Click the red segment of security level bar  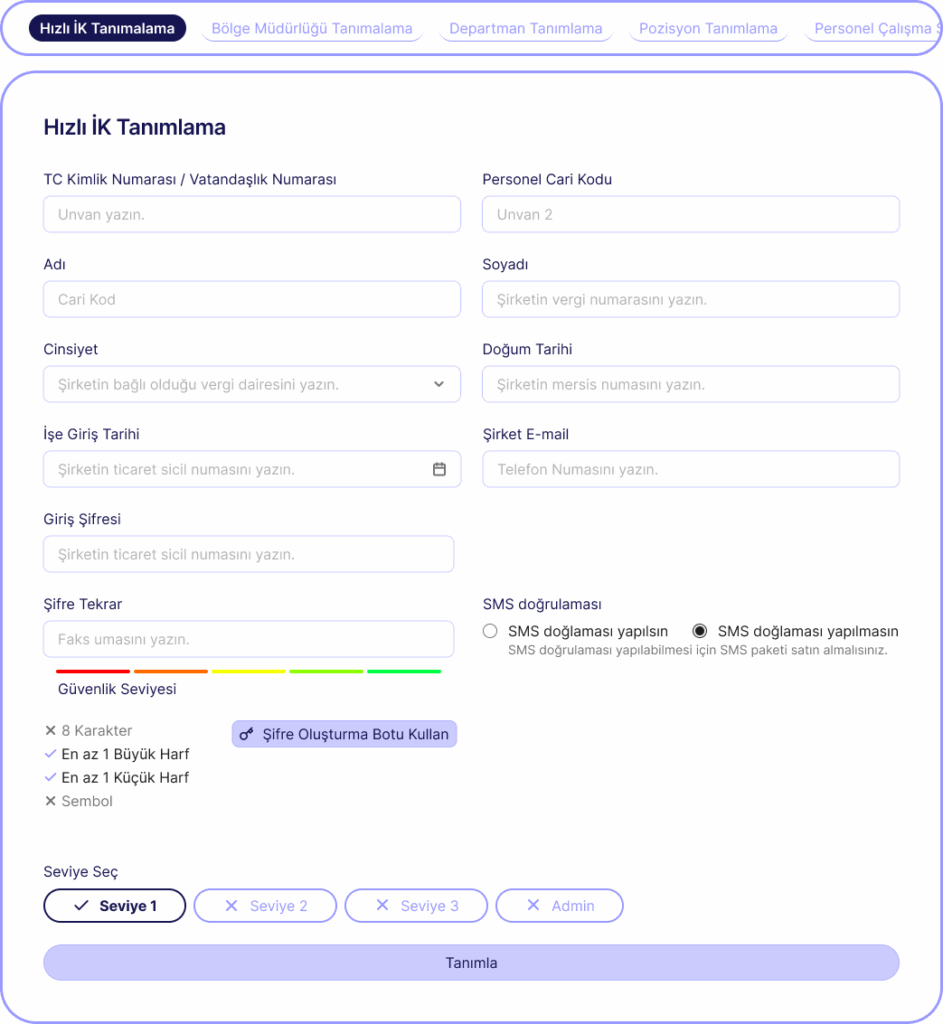[x=93, y=671]
